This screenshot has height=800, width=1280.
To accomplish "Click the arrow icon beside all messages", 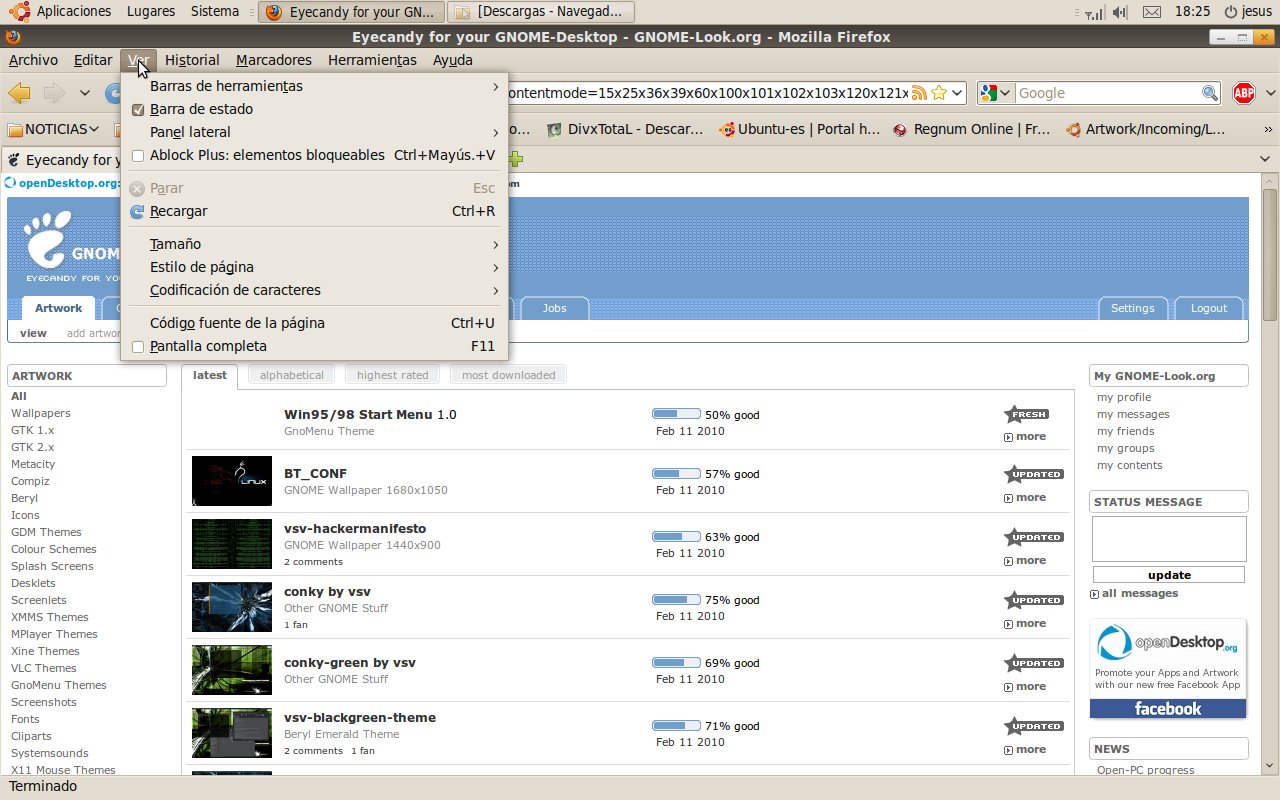I will [x=1094, y=594].
